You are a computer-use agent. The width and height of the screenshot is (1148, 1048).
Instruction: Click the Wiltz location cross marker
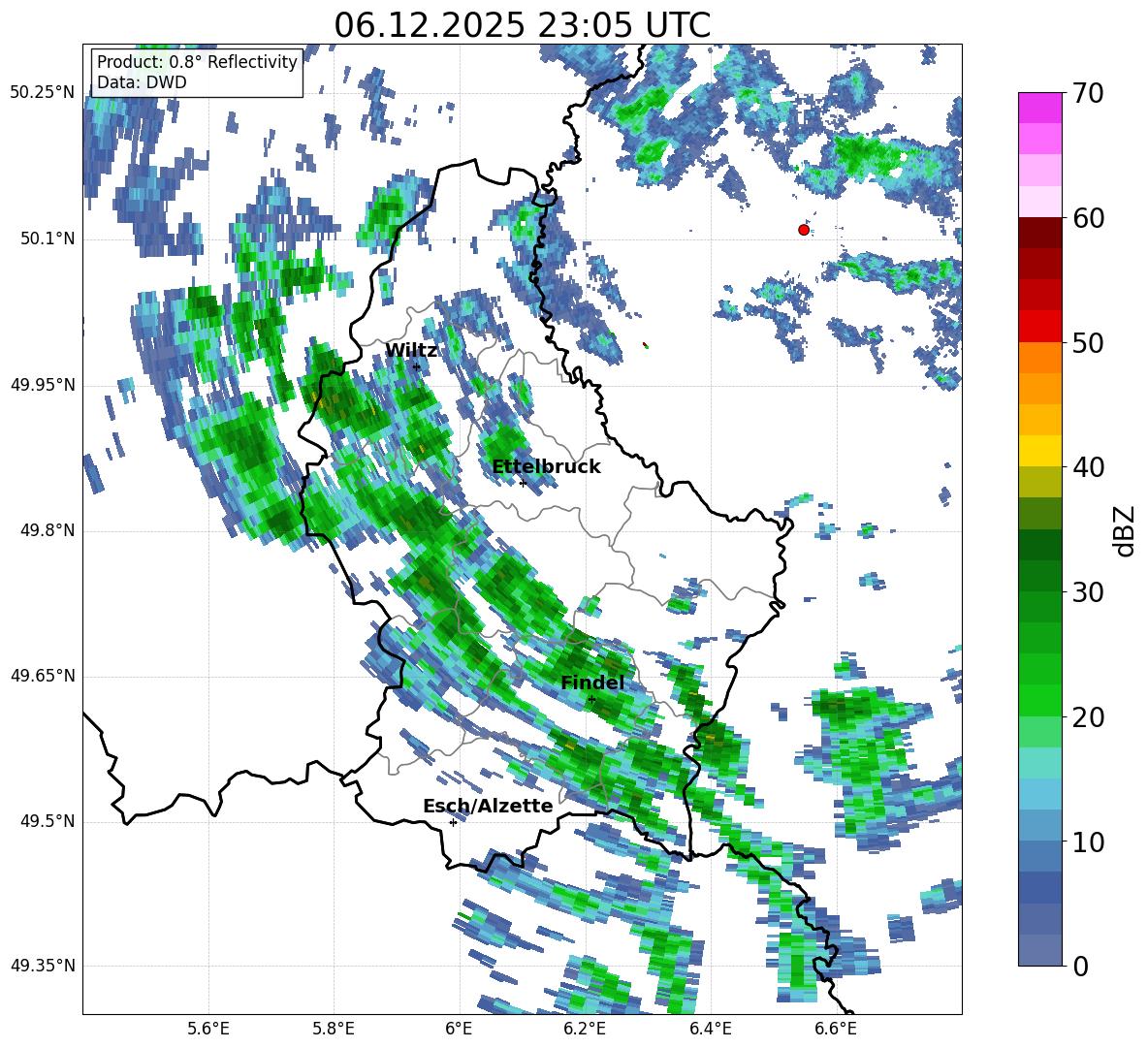(417, 366)
